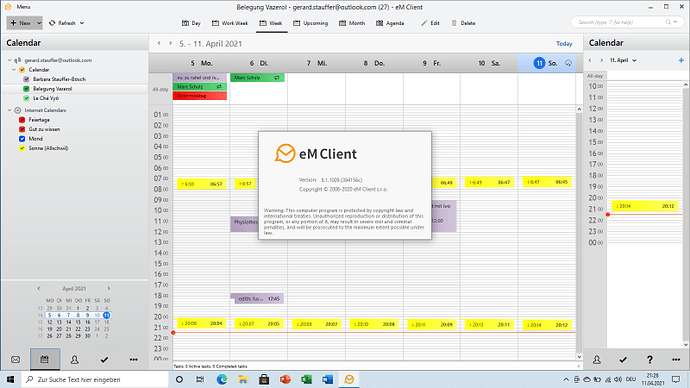Image resolution: width=690 pixels, height=388 pixels.
Task: Switch to Upcoming view
Action: click(x=311, y=23)
